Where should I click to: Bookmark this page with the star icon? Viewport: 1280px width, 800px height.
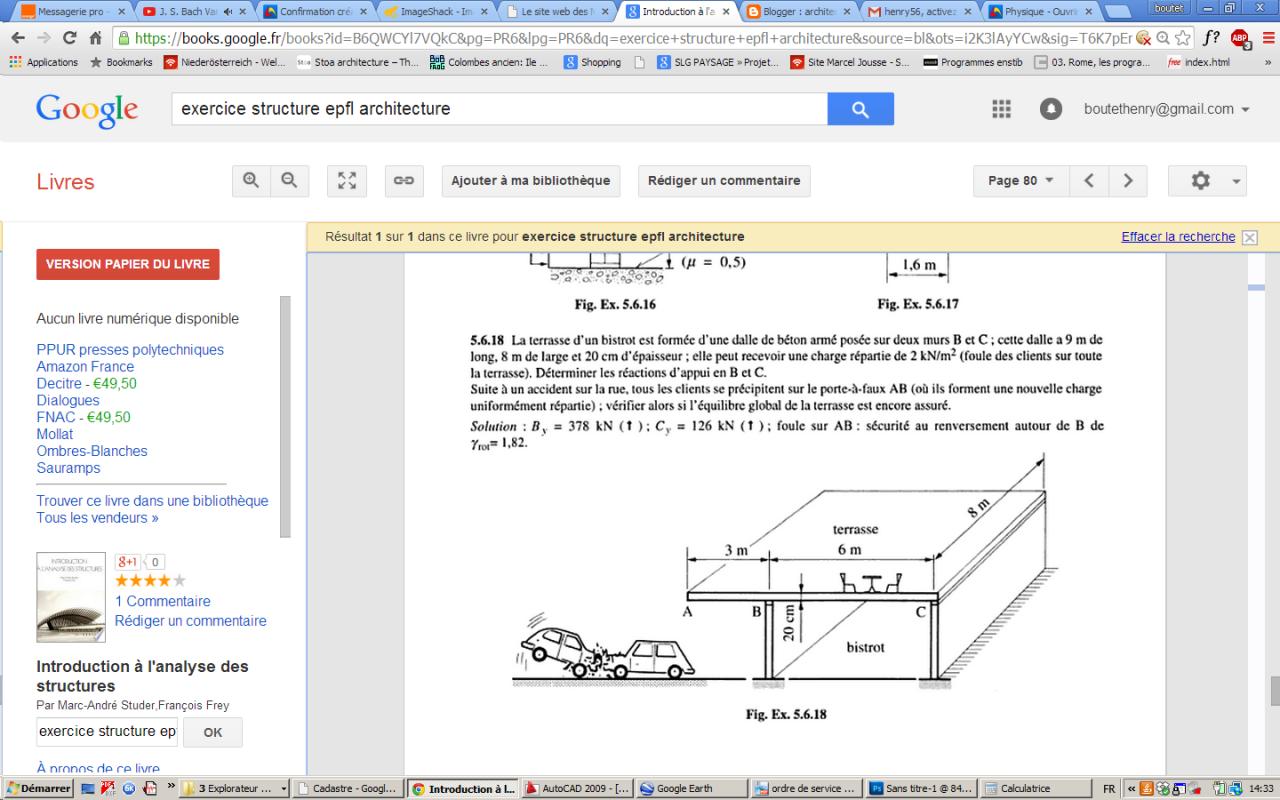[1183, 39]
